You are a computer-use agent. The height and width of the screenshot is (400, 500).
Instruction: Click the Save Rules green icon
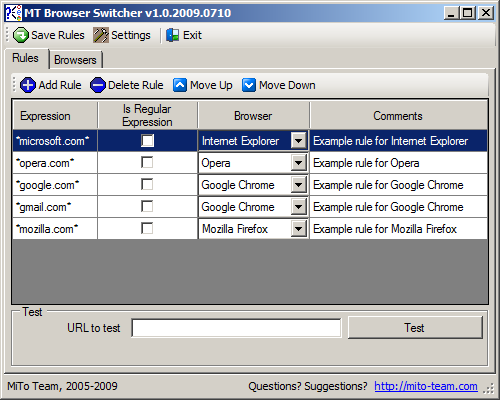pyautogui.click(x=21, y=35)
